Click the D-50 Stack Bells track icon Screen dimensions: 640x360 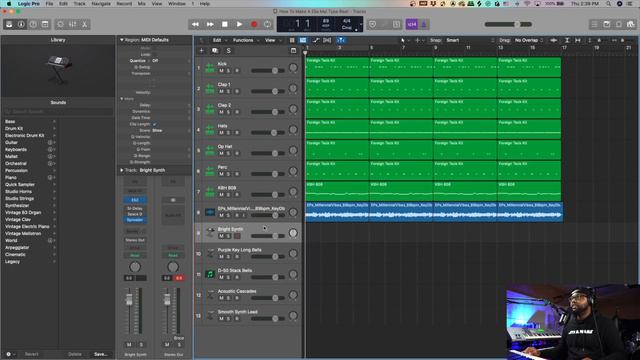[210, 274]
